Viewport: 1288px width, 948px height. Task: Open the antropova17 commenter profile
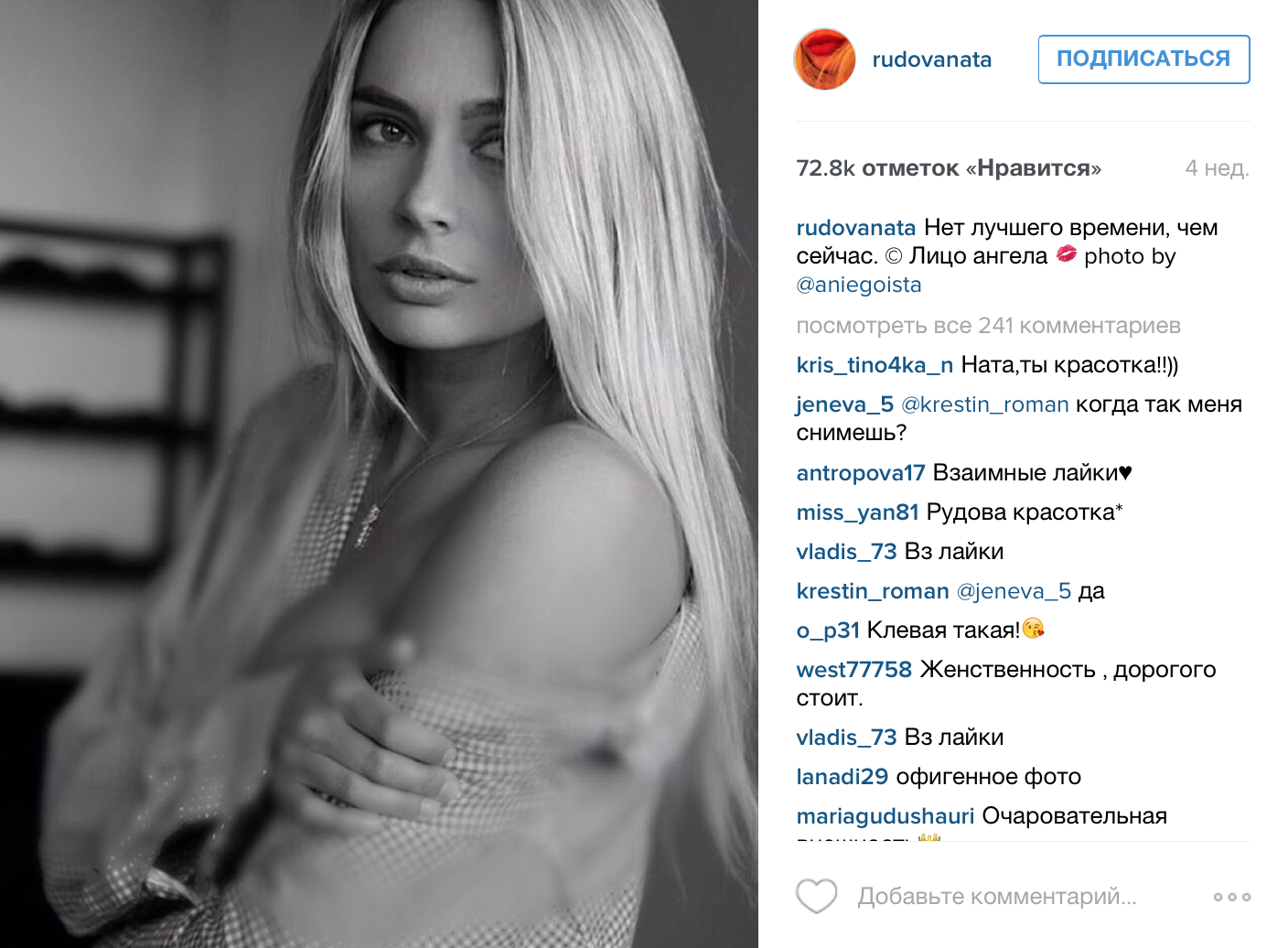860,473
